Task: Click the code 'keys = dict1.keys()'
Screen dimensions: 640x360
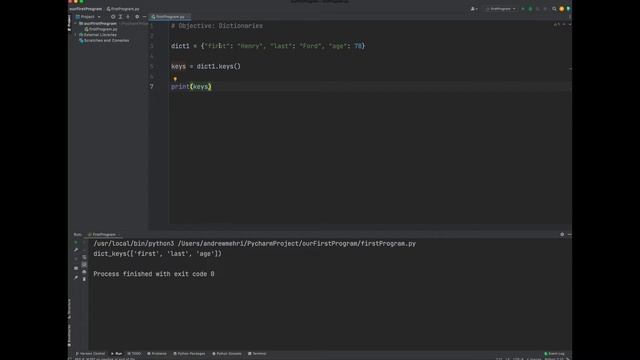Action: click(206, 66)
